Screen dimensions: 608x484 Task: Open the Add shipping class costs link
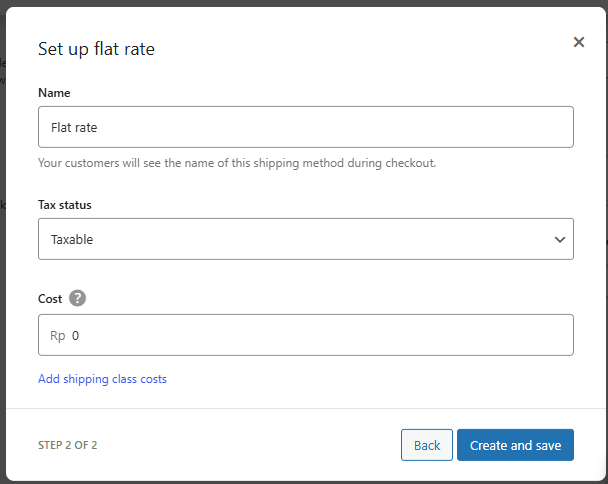[102, 379]
